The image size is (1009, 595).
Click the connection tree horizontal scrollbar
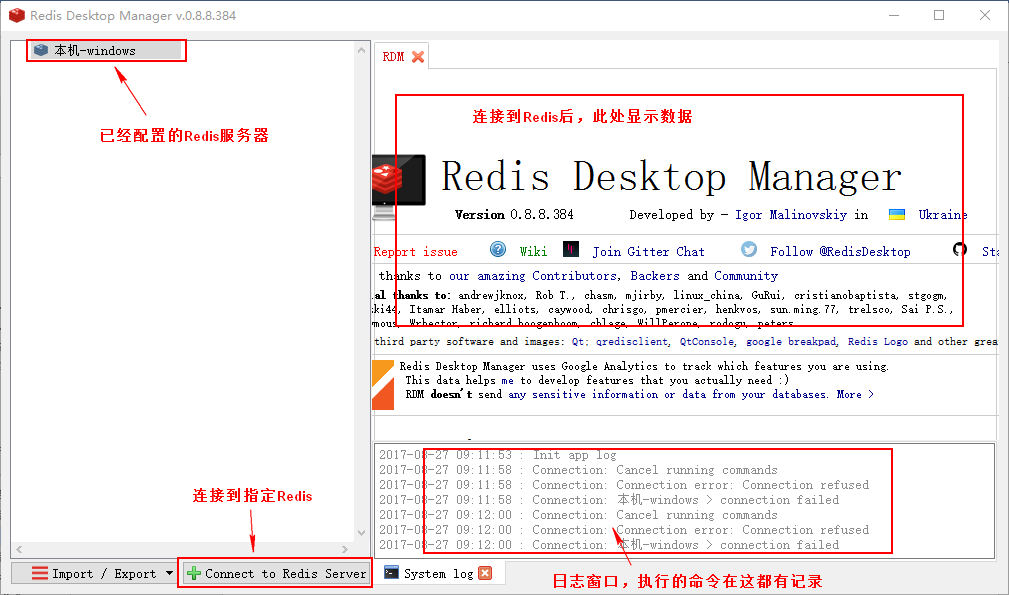click(180, 550)
